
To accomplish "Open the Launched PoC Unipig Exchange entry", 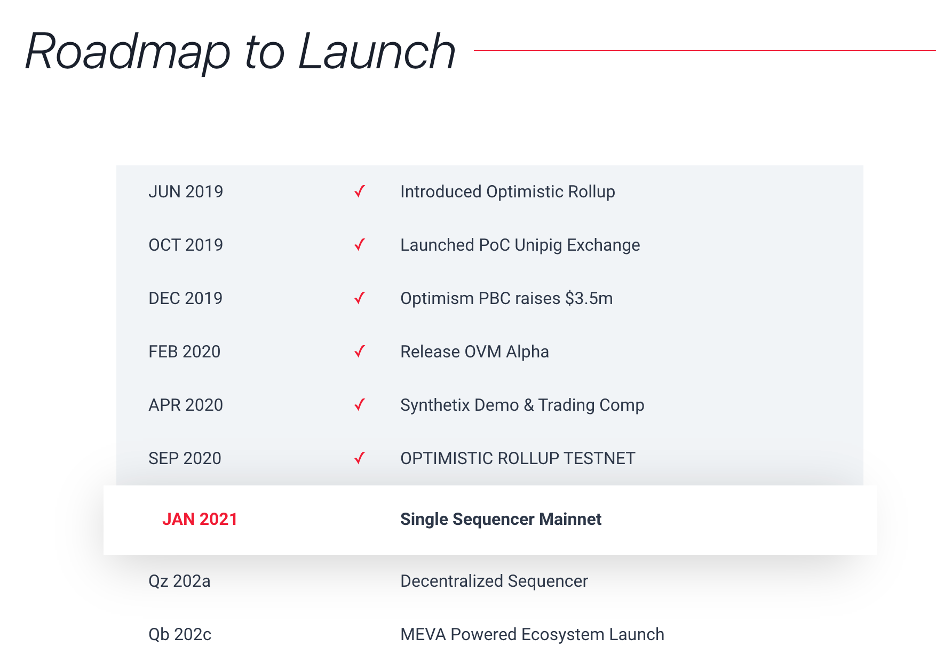I will (520, 245).
